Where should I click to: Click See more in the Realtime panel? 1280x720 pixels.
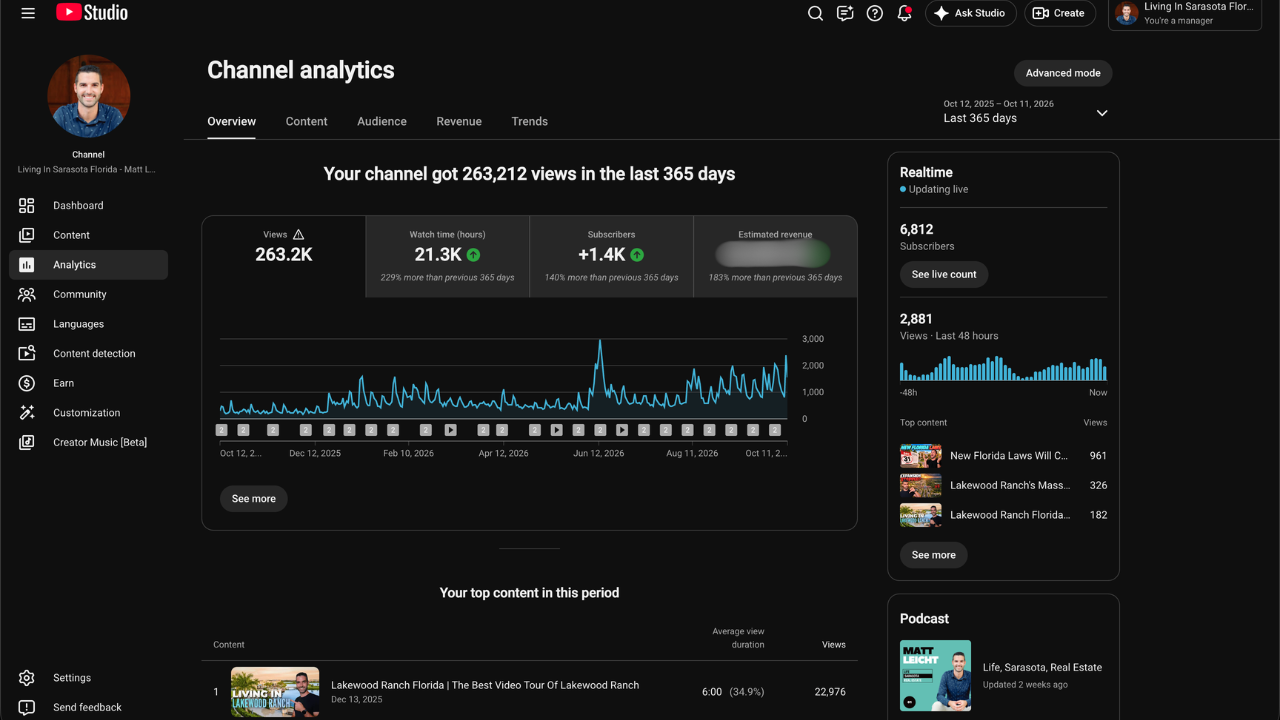pos(934,555)
